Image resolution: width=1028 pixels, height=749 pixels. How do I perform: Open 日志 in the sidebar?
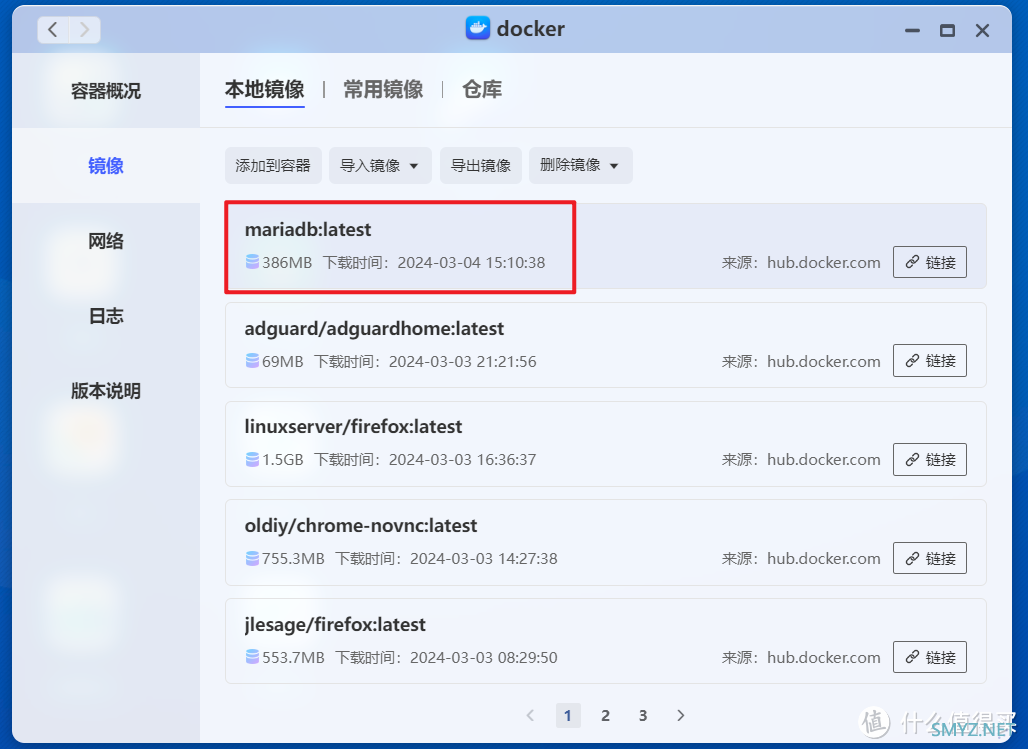click(x=106, y=316)
